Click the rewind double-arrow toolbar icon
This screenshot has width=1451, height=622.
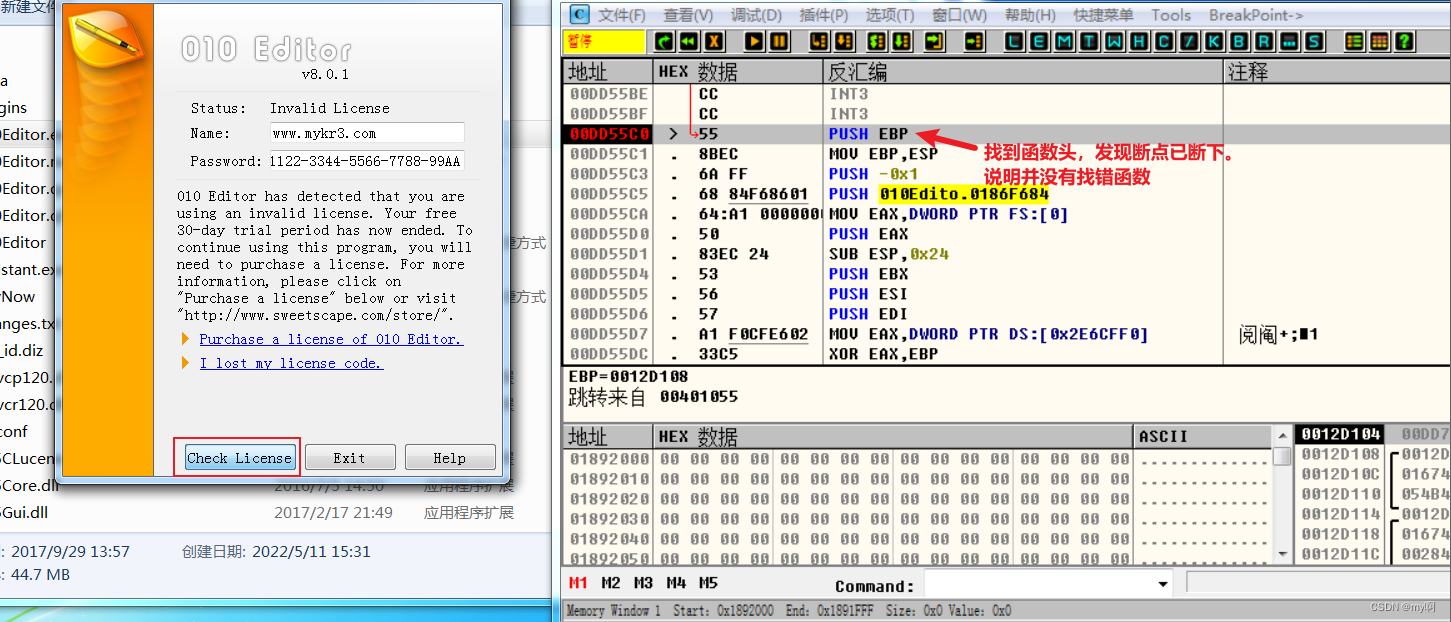pos(690,41)
